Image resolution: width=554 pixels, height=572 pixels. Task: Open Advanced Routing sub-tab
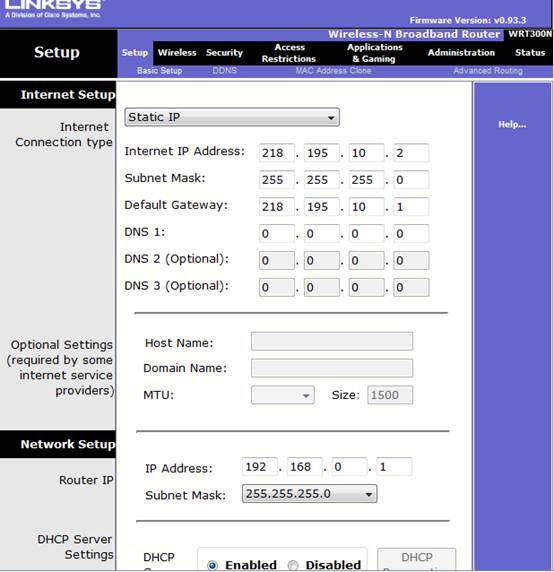click(x=488, y=70)
